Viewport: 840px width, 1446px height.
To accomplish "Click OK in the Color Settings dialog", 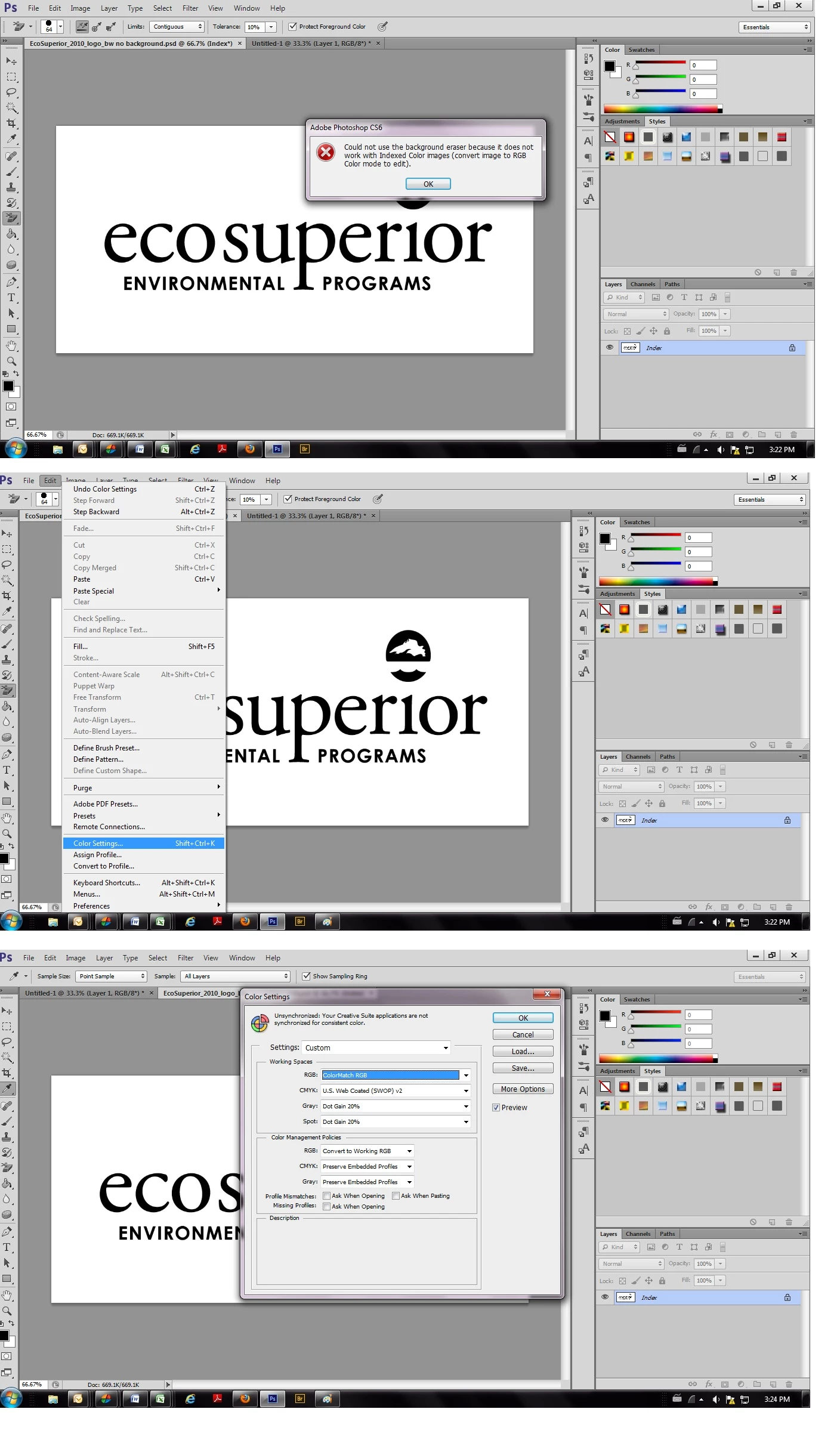I will 523,1018.
